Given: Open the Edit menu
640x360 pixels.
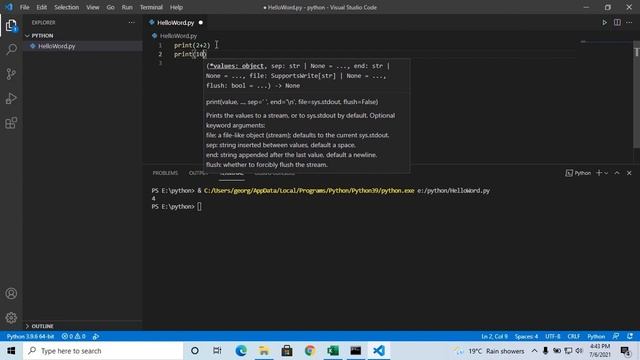Looking at the screenshot, I should 42,7.
